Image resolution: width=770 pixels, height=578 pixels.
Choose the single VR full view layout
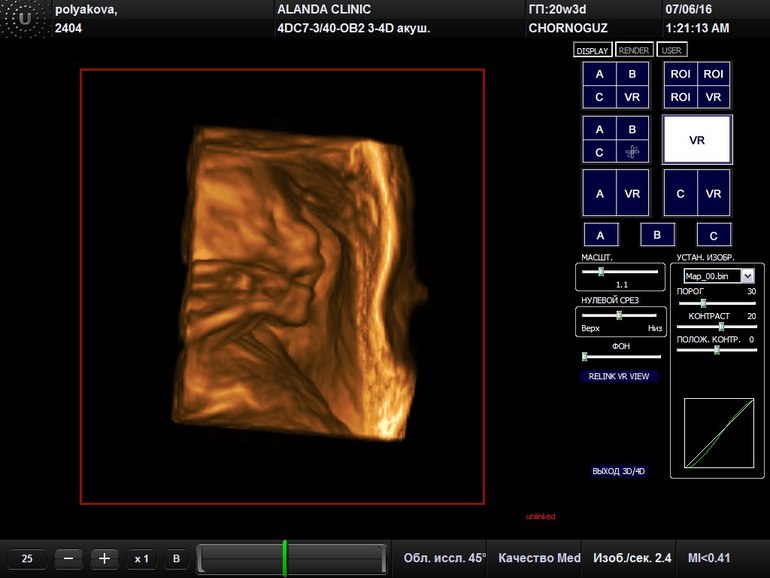[x=696, y=140]
